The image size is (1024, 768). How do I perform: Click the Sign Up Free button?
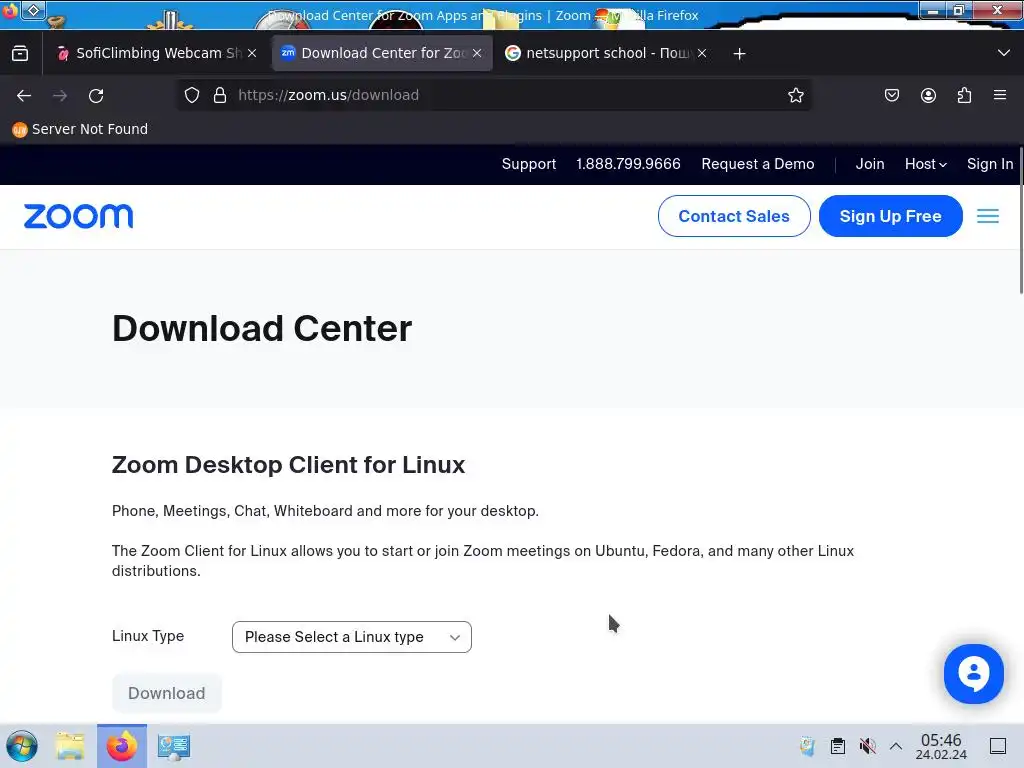coord(891,216)
